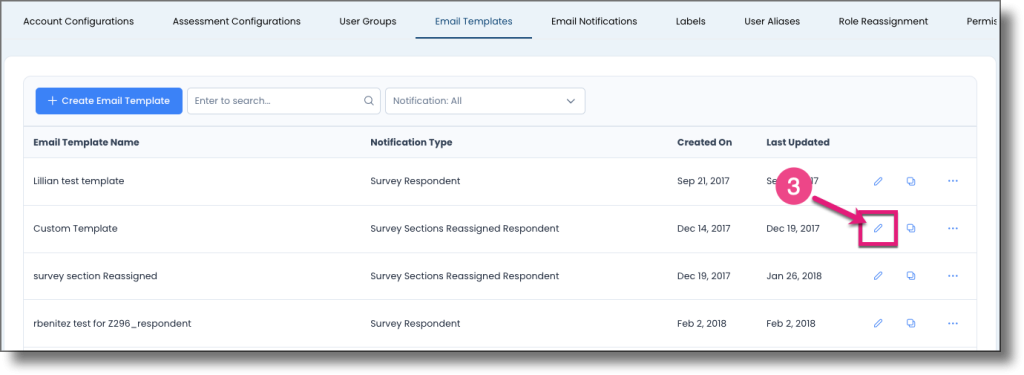
Task: Open more options for Lillian test template
Action: 952,181
